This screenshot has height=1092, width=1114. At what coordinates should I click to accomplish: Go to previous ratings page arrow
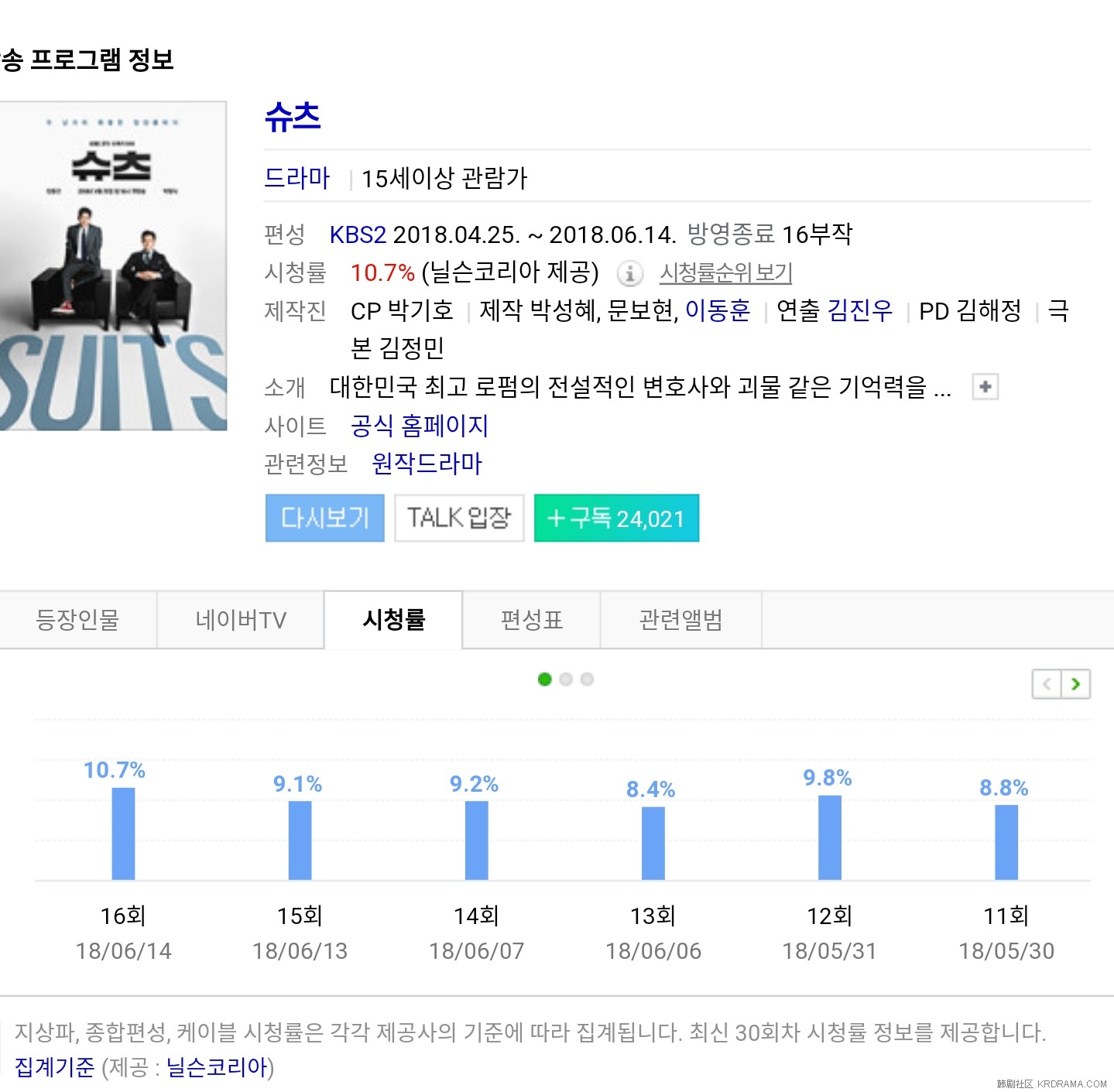[1047, 684]
